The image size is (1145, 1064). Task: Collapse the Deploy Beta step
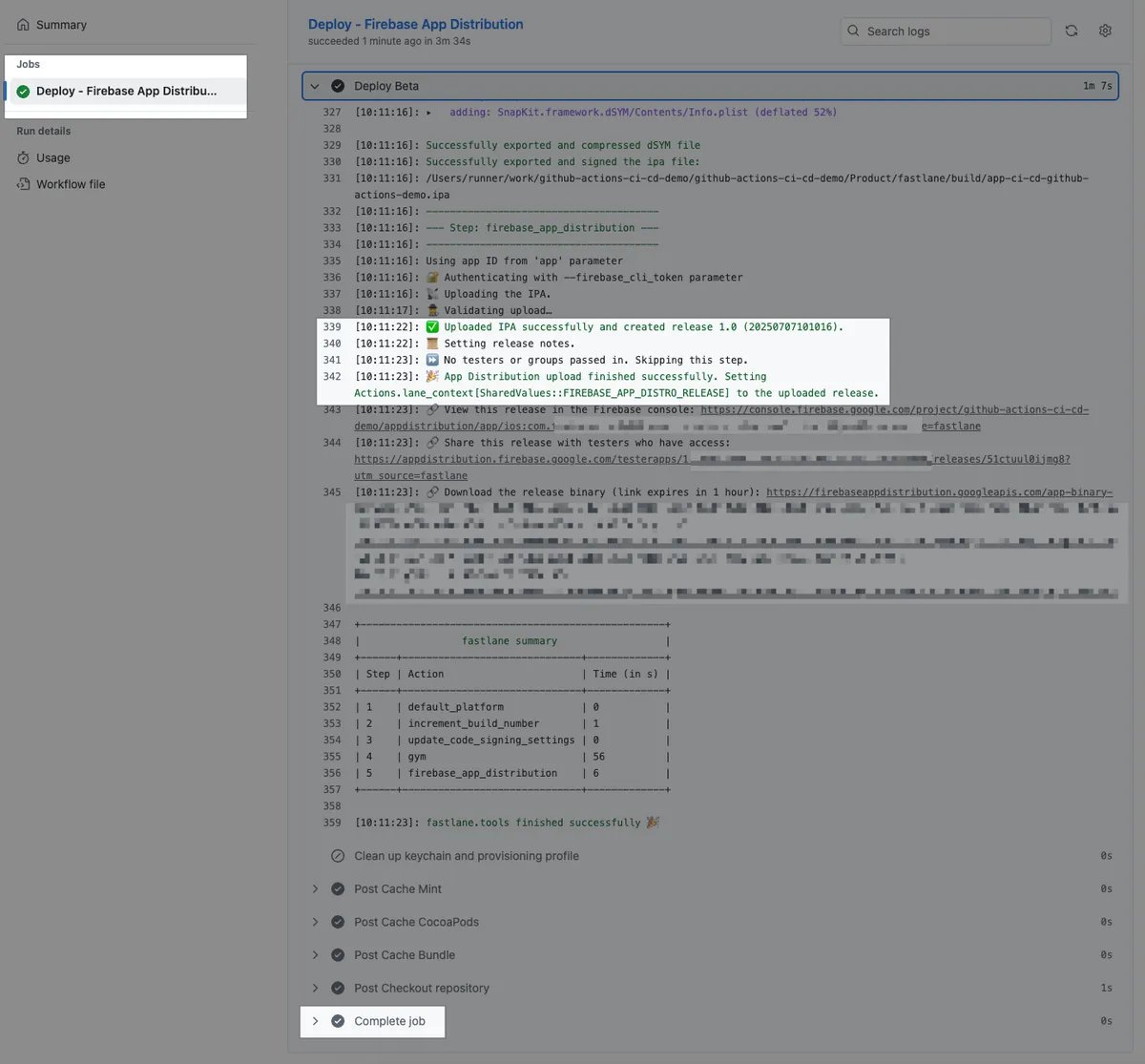pos(315,86)
